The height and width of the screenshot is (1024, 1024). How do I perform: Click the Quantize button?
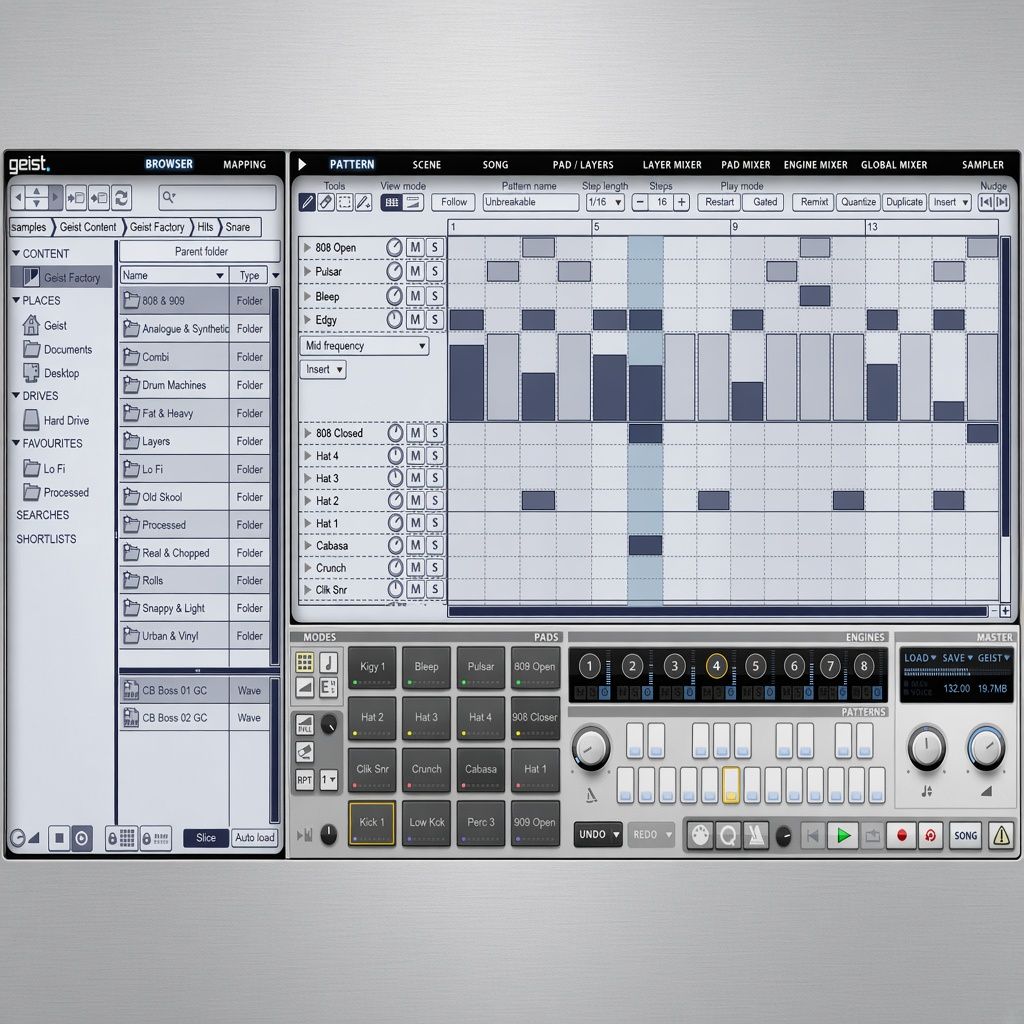[x=858, y=202]
